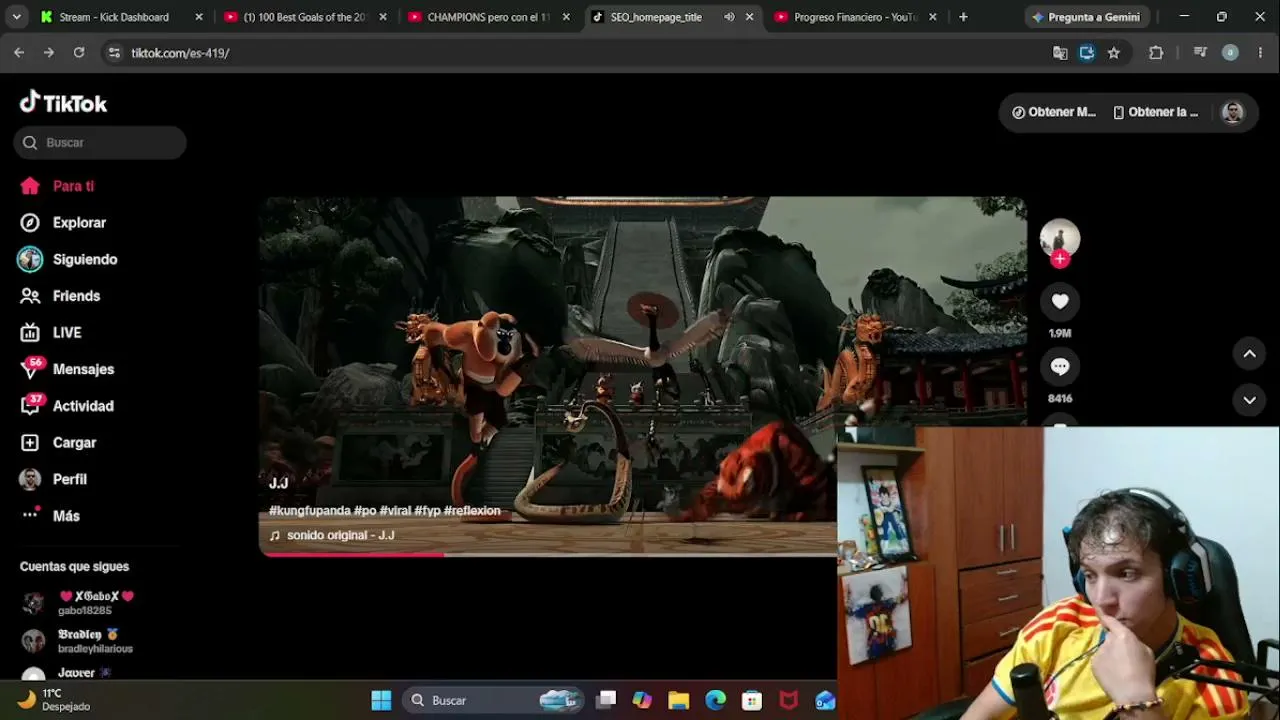The width and height of the screenshot is (1280, 720).
Task: Go back in browser history
Action: pos(19,53)
